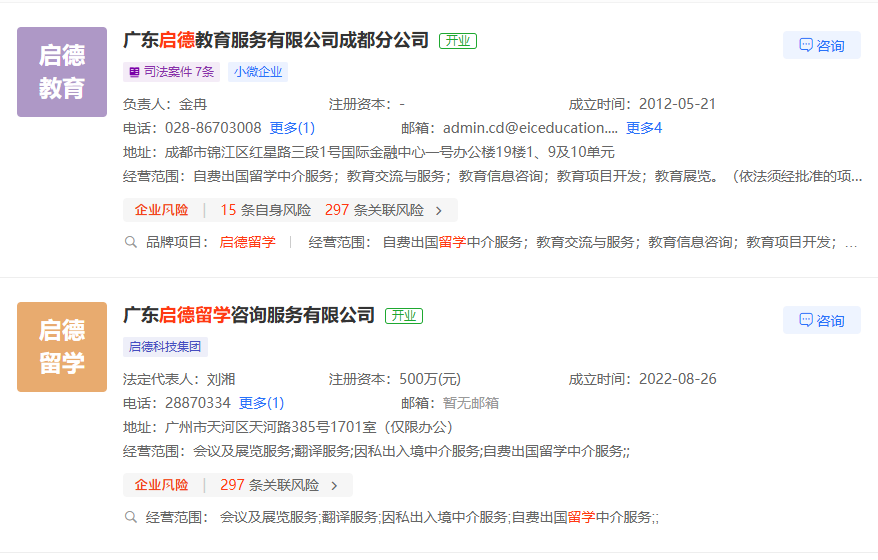Open the 启德留学 orange company logo
Viewport: 878px width, 560px height.
(x=62, y=347)
